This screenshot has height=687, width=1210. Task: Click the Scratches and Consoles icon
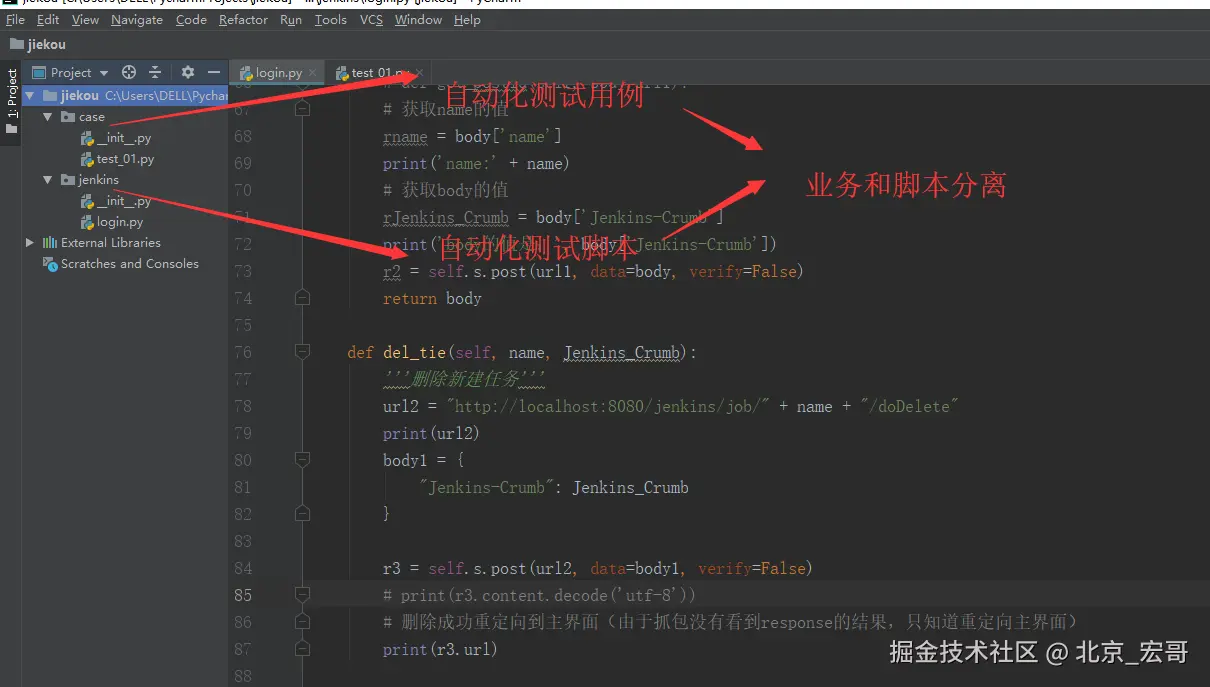click(x=49, y=264)
